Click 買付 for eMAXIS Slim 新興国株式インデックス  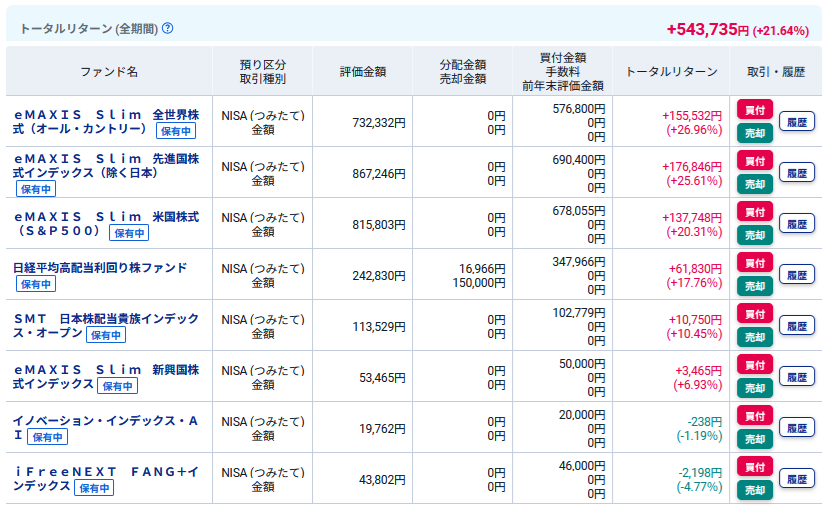[755, 365]
